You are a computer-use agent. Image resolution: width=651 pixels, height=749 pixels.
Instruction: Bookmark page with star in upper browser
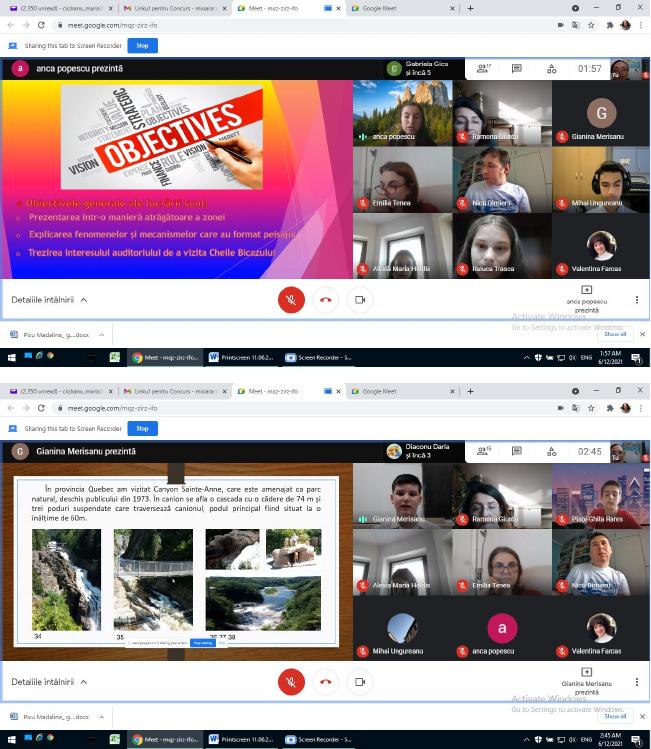pyautogui.click(x=591, y=25)
